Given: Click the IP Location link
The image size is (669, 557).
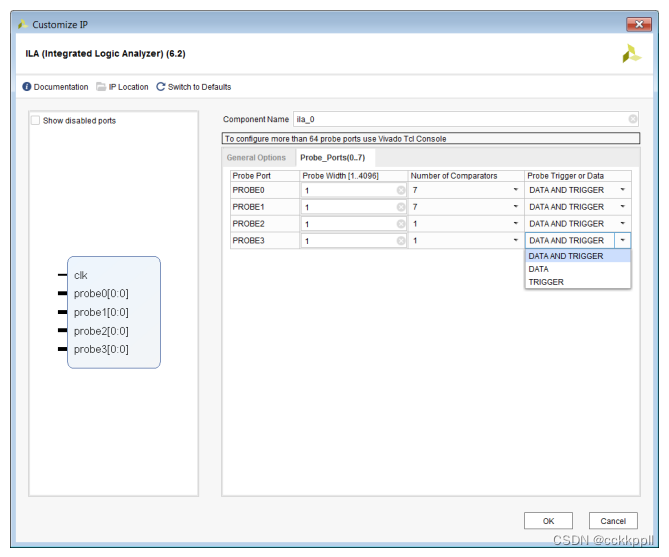Looking at the screenshot, I should (128, 87).
